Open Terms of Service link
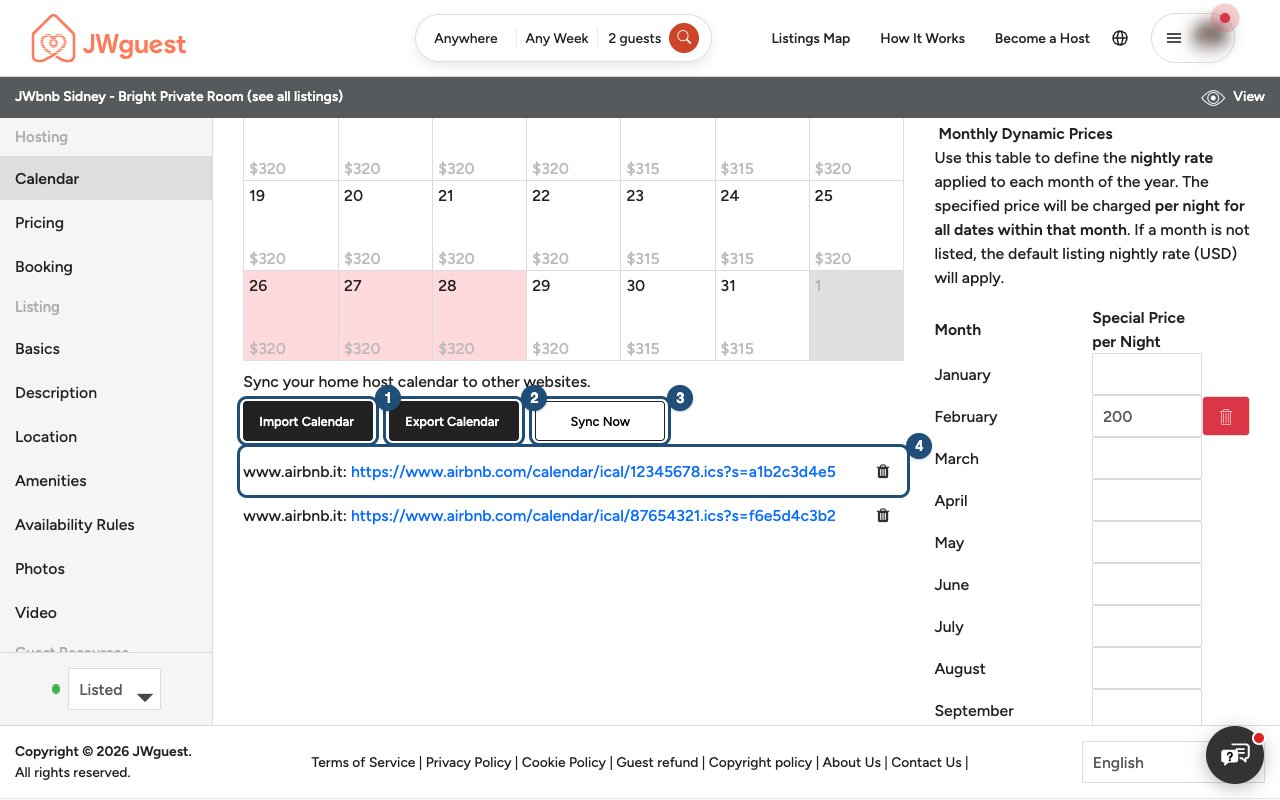Viewport: 1280px width, 800px height. click(x=363, y=762)
